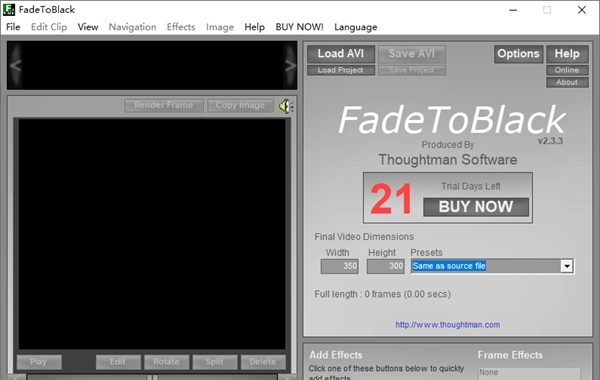Open the File menu

[x=13, y=27]
